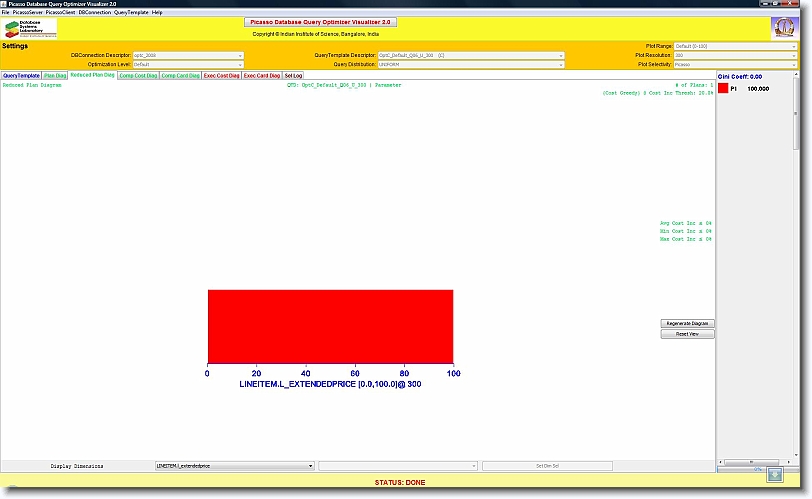Click the red plan bar in diagram
812x499 pixels.
pyautogui.click(x=330, y=326)
